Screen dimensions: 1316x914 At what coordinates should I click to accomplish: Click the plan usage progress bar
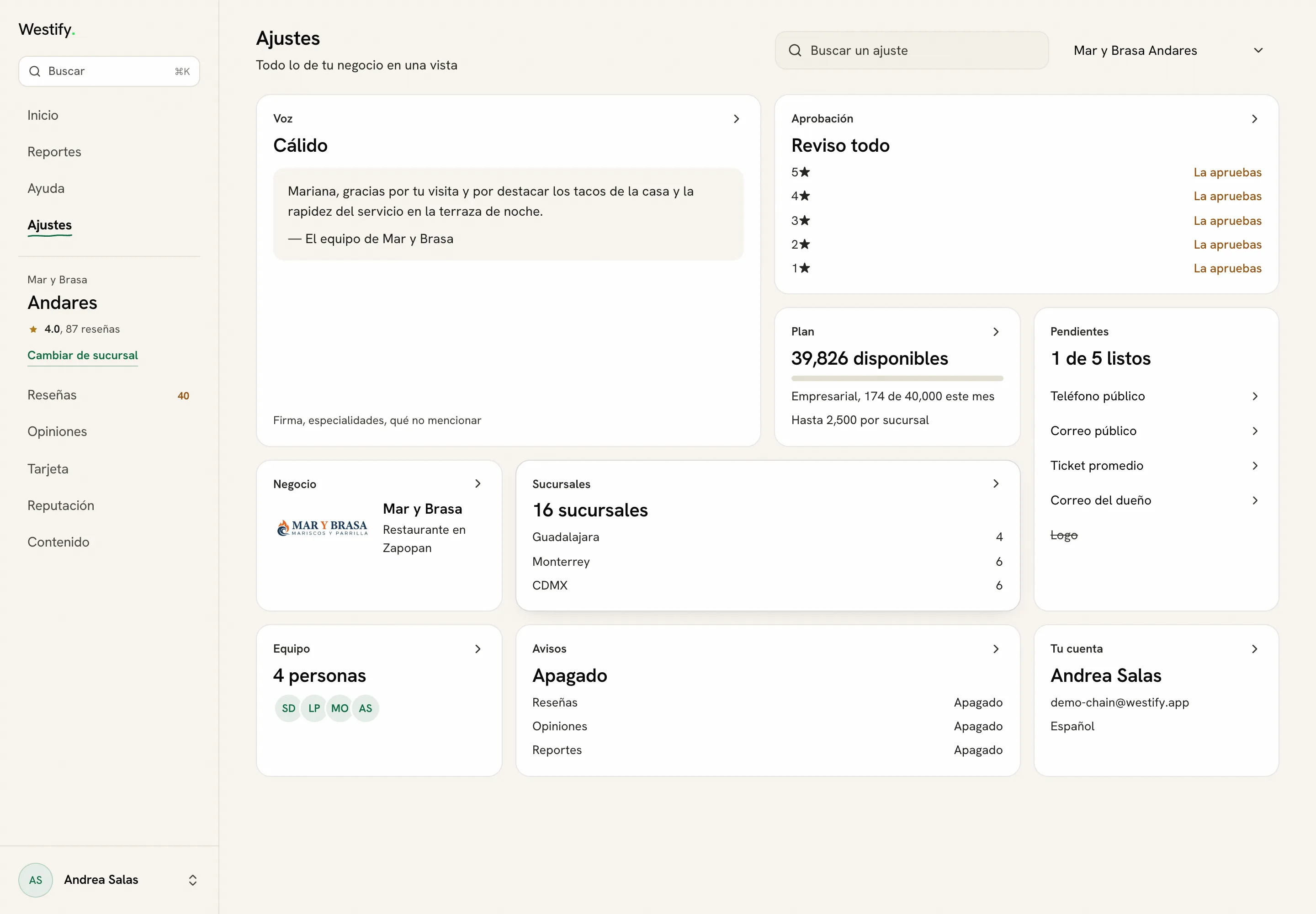point(897,378)
